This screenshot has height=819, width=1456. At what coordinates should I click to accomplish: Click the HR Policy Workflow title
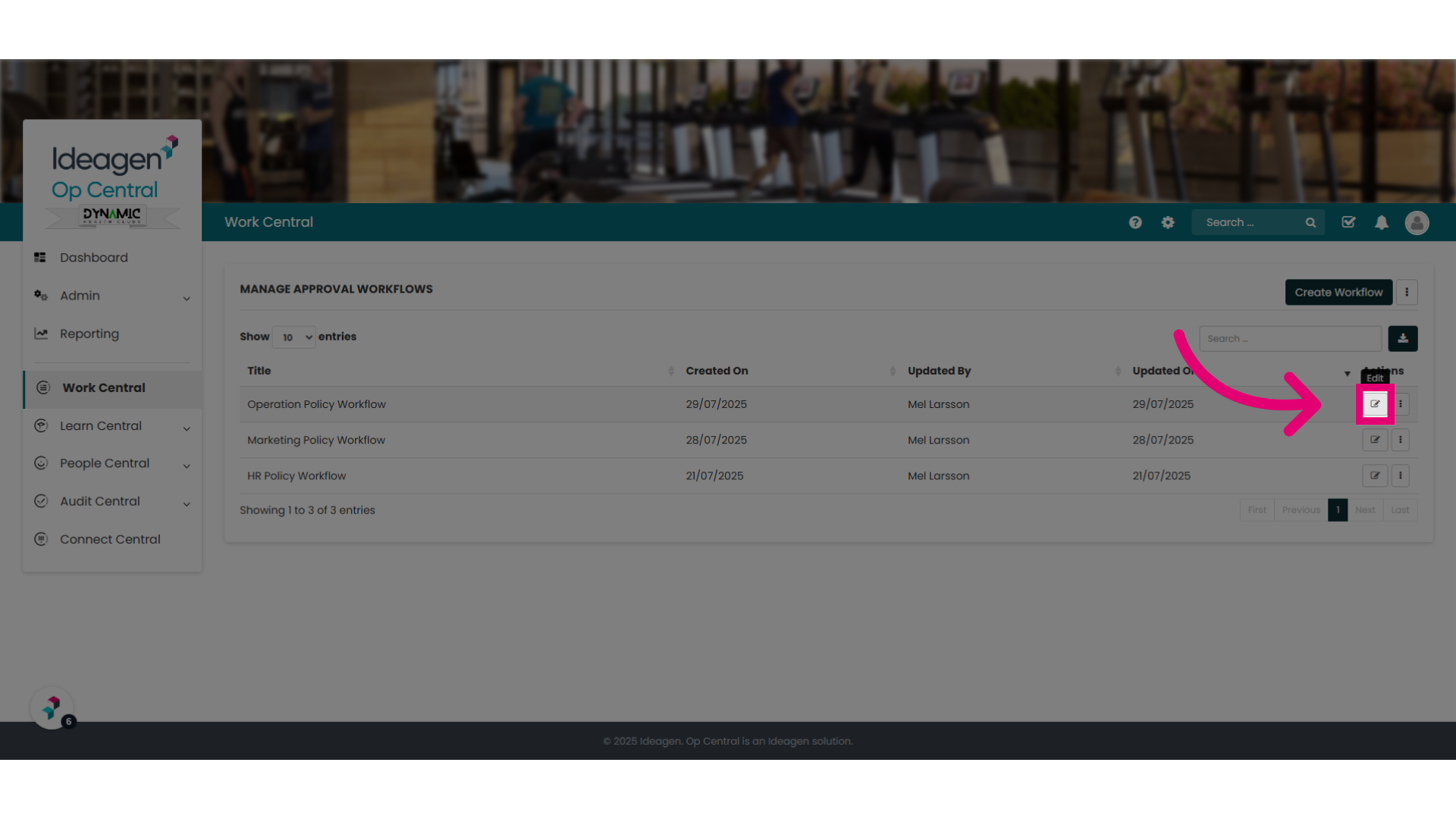pyautogui.click(x=297, y=475)
